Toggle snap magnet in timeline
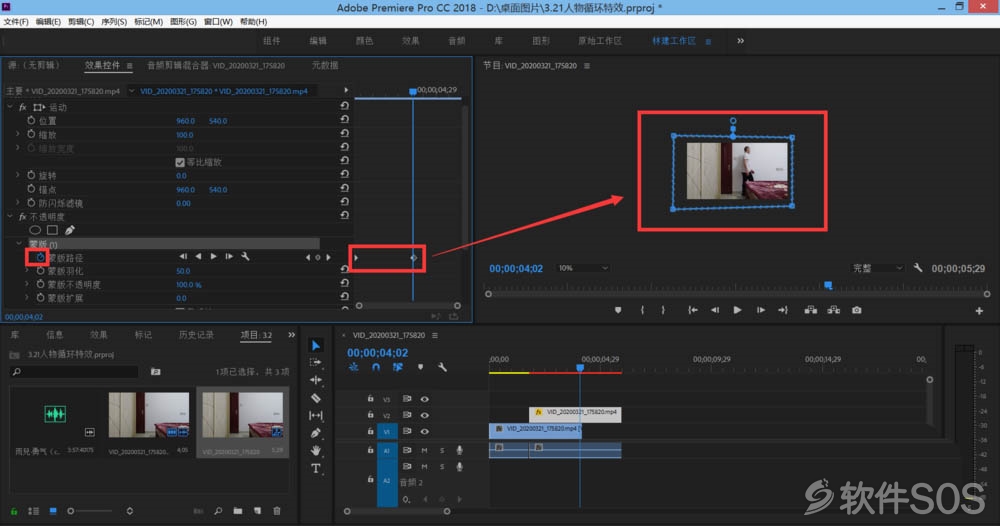The width and height of the screenshot is (1000, 526). pyautogui.click(x=376, y=367)
